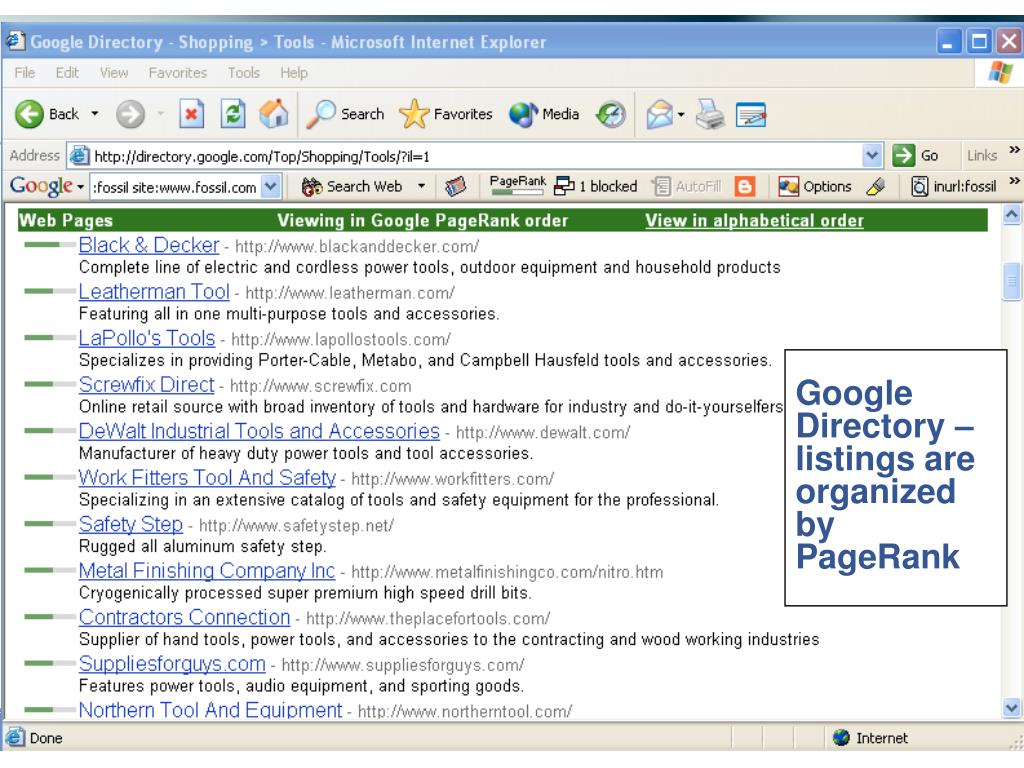
Task: Open DeWalt Industrial Tools and Accessories link
Action: 259,431
